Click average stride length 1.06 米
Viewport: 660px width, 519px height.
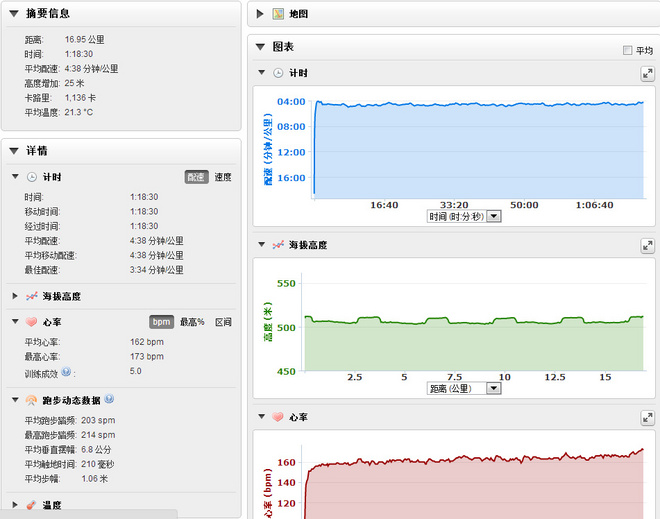95,479
